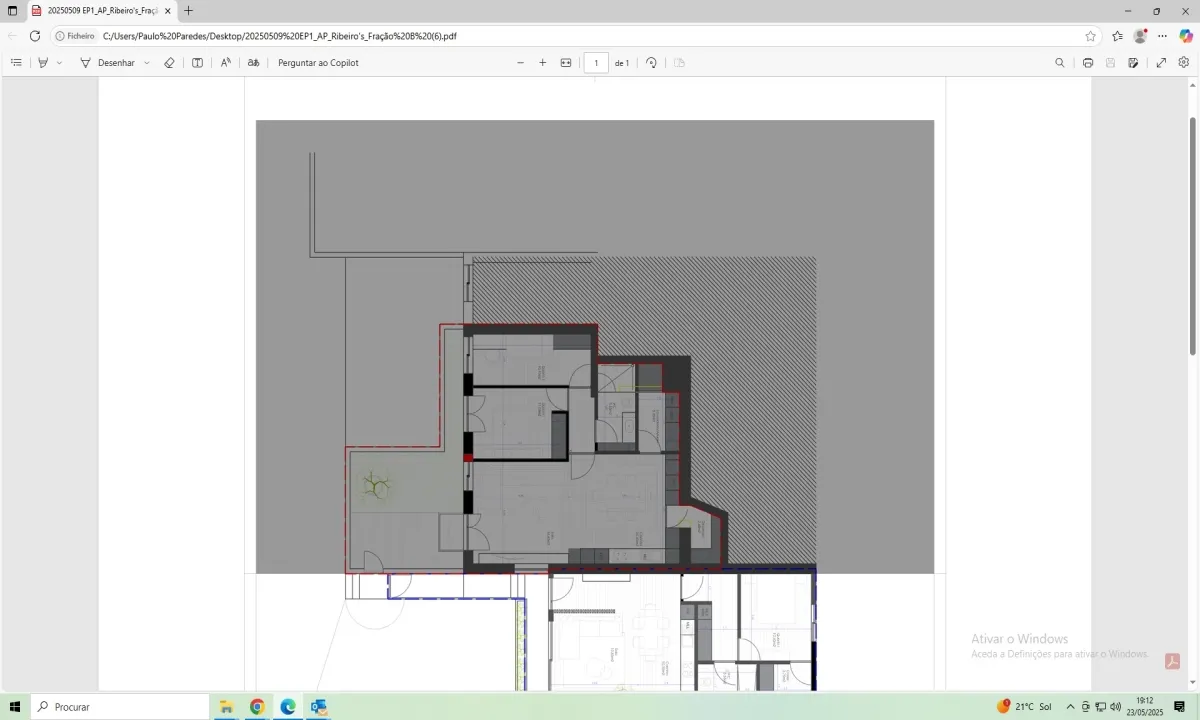Click the search in PDF magnifier icon
The width and height of the screenshot is (1200, 720).
click(1060, 63)
